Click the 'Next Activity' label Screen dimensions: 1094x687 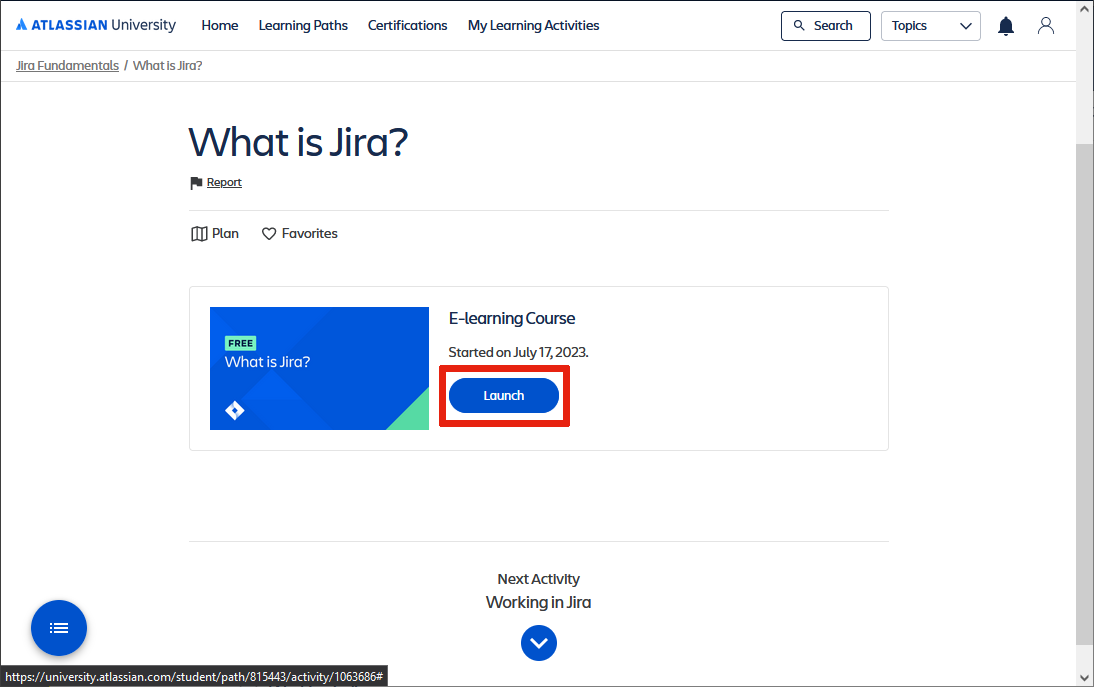pyautogui.click(x=539, y=579)
